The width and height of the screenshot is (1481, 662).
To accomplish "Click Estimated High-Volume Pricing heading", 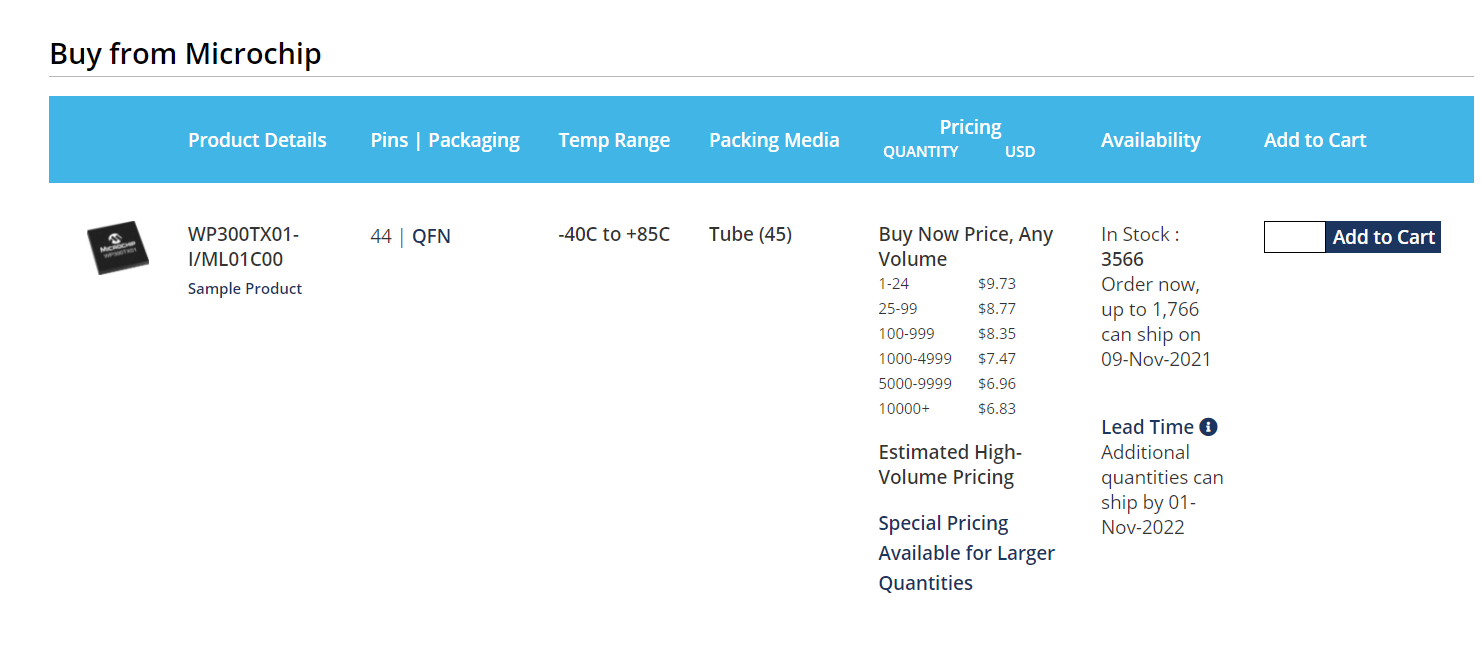I will point(950,465).
